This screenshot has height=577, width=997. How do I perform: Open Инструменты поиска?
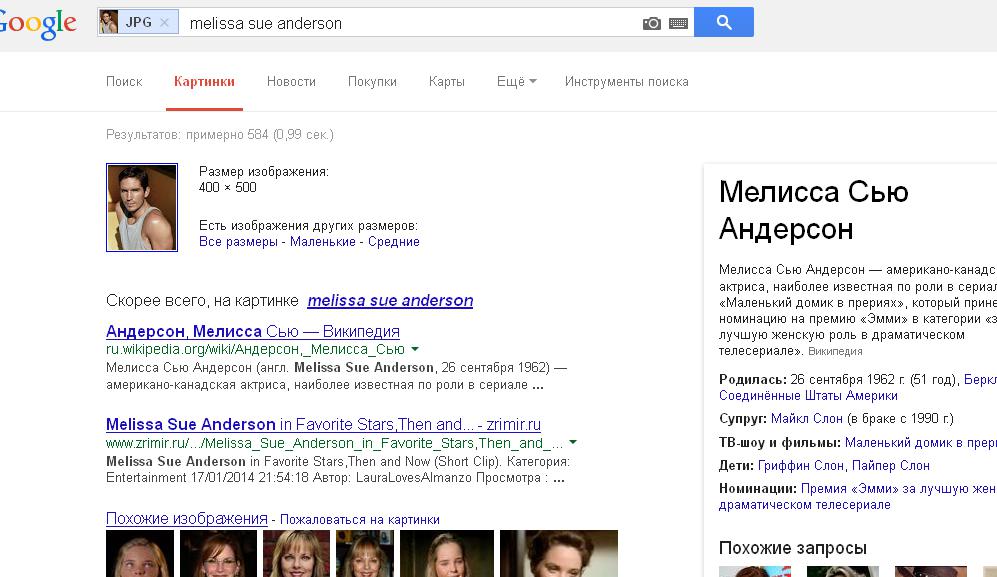pos(626,81)
